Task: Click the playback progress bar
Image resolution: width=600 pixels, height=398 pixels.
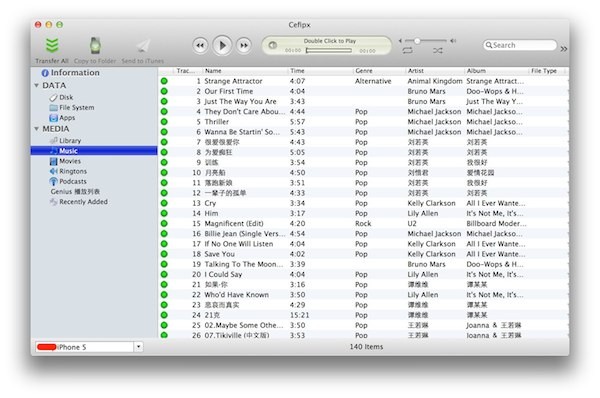Action: tap(329, 51)
